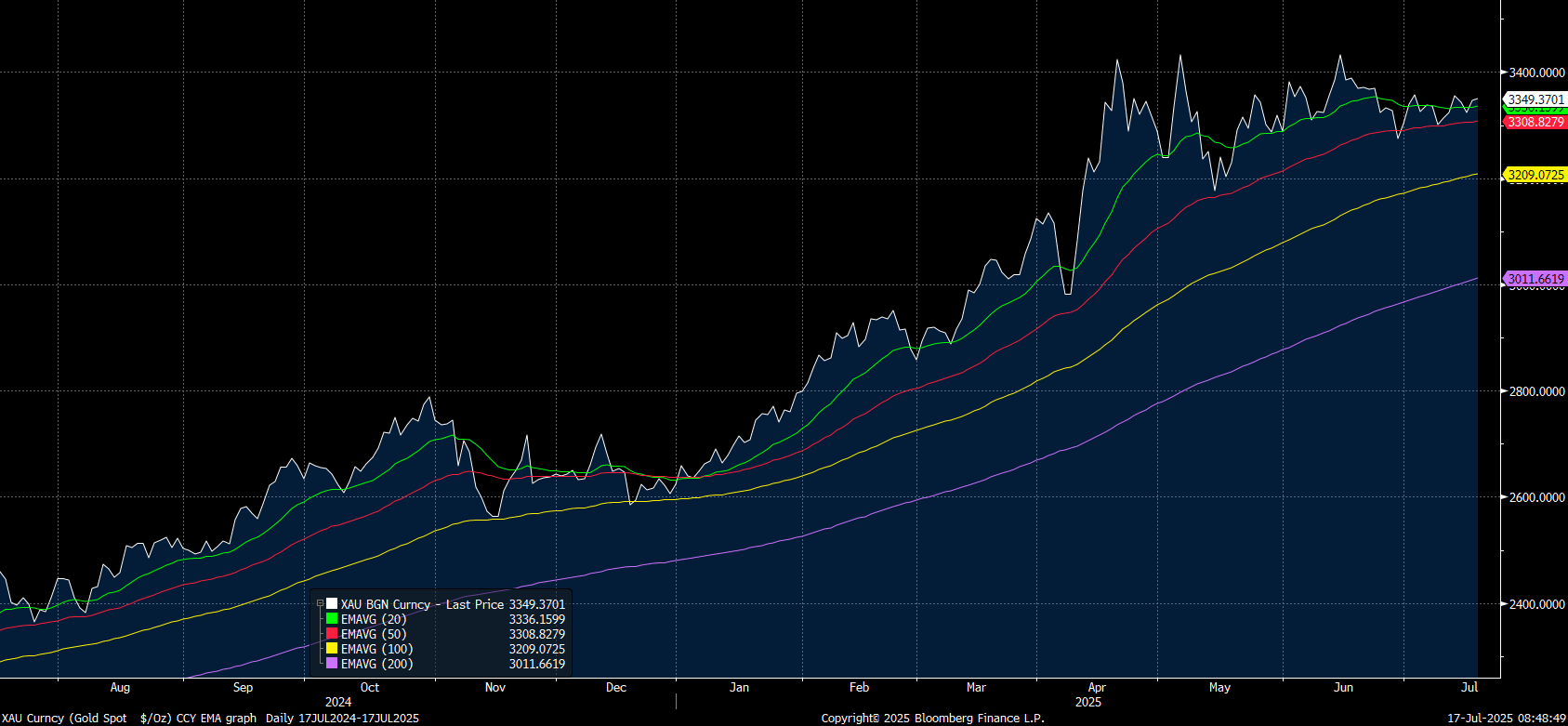This screenshot has width=1568, height=726.
Task: Click the Daily 17JUL2024-17JUL2025 date range text
Action: [x=342, y=719]
